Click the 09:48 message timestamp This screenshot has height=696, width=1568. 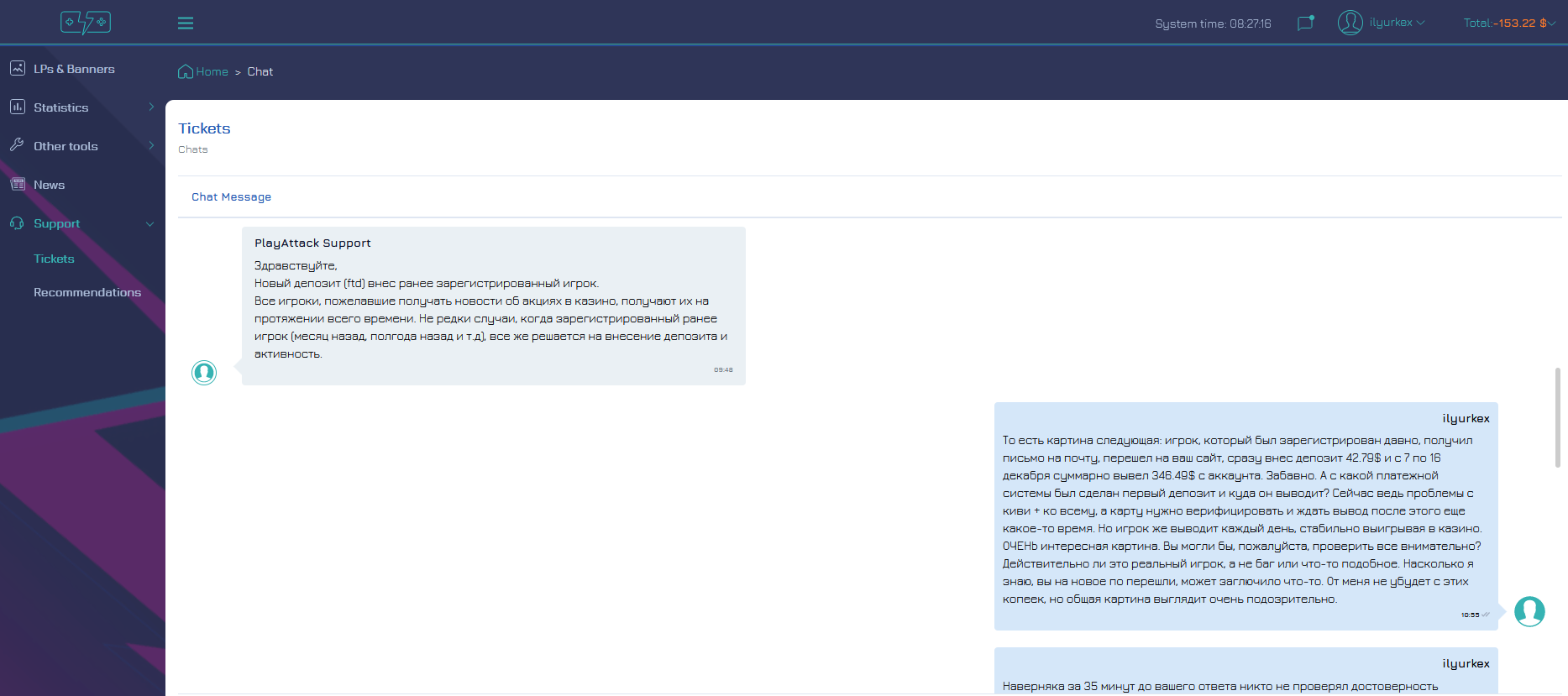(723, 369)
